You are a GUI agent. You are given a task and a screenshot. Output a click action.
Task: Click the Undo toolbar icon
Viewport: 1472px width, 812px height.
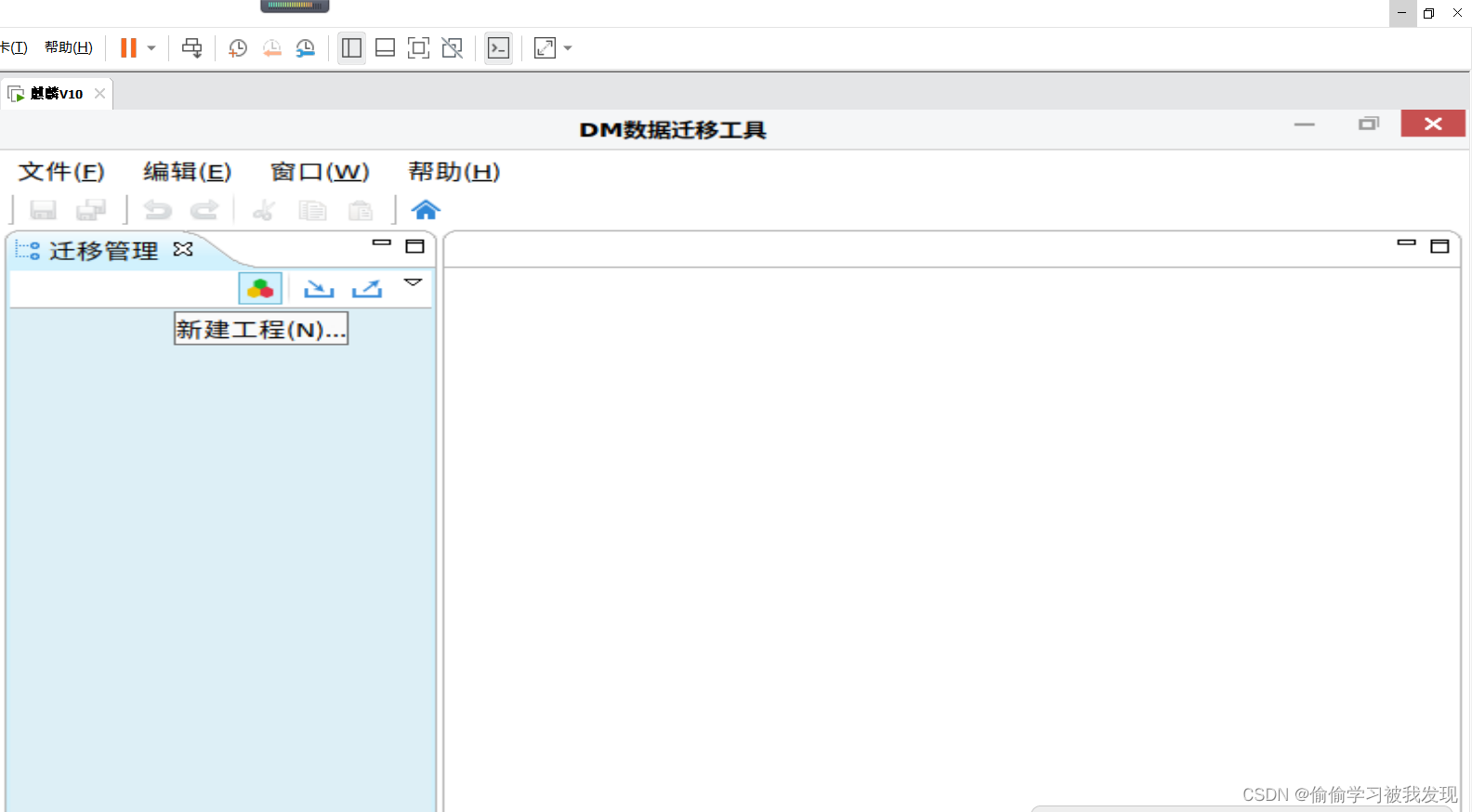click(158, 211)
